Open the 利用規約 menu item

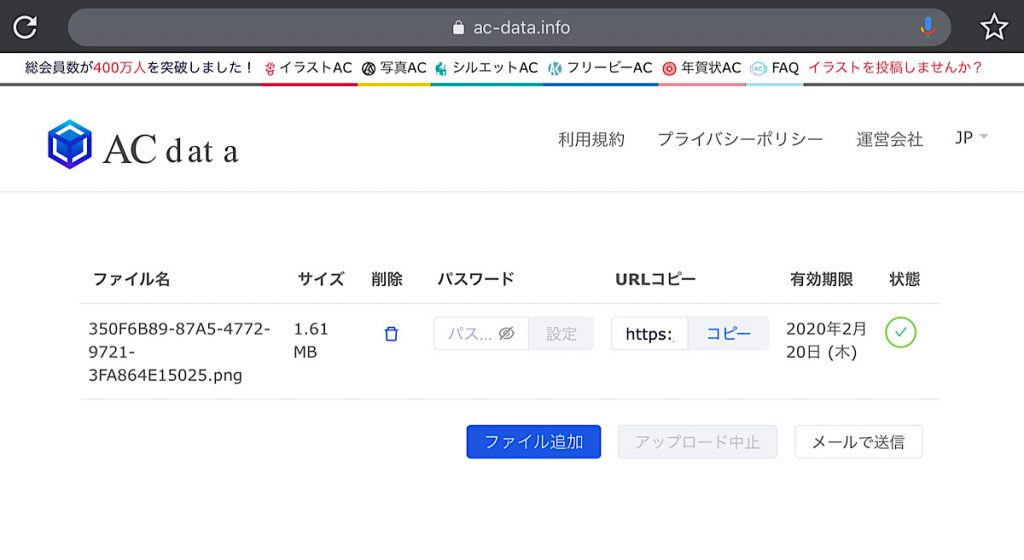pos(591,139)
